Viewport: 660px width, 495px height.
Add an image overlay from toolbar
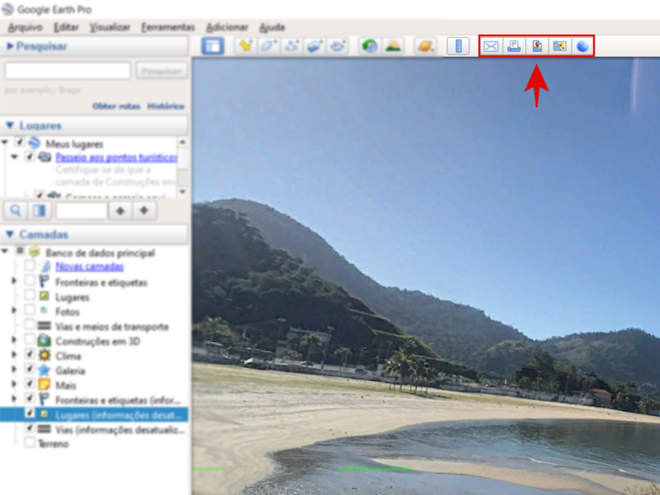coord(314,46)
